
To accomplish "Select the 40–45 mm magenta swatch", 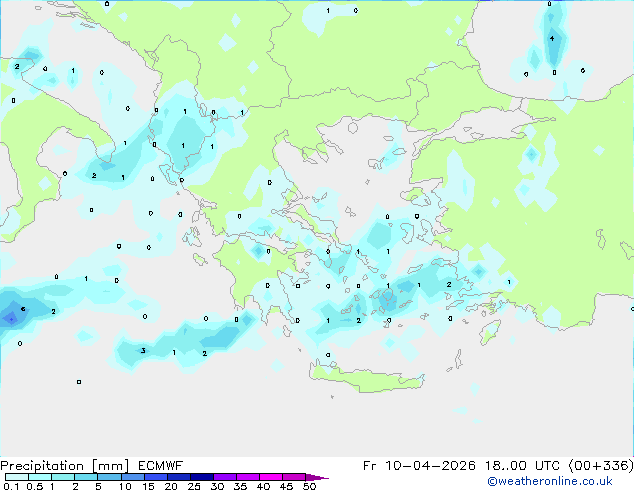I will (271, 477).
